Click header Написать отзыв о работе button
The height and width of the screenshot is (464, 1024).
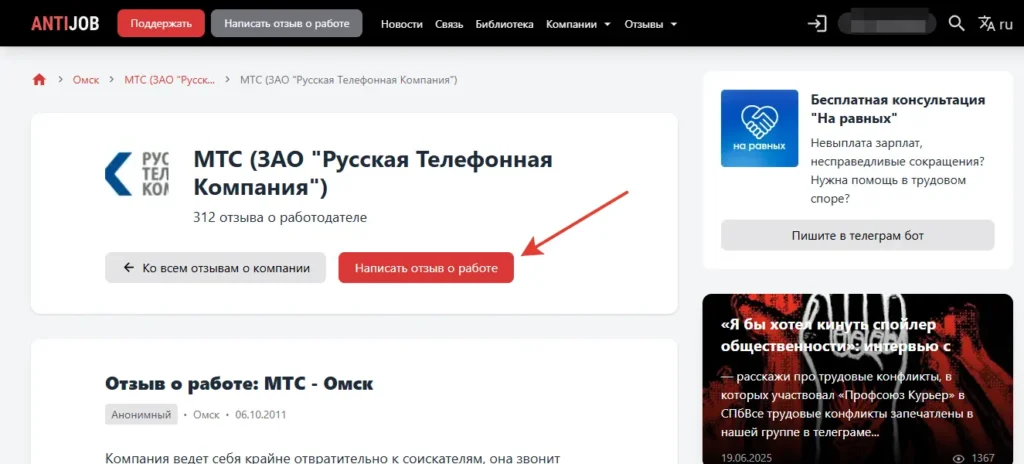click(x=287, y=24)
